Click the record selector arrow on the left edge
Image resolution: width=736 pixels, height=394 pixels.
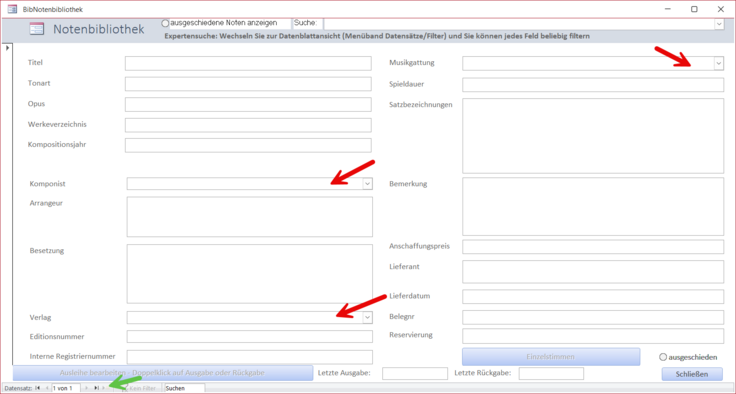point(7,48)
